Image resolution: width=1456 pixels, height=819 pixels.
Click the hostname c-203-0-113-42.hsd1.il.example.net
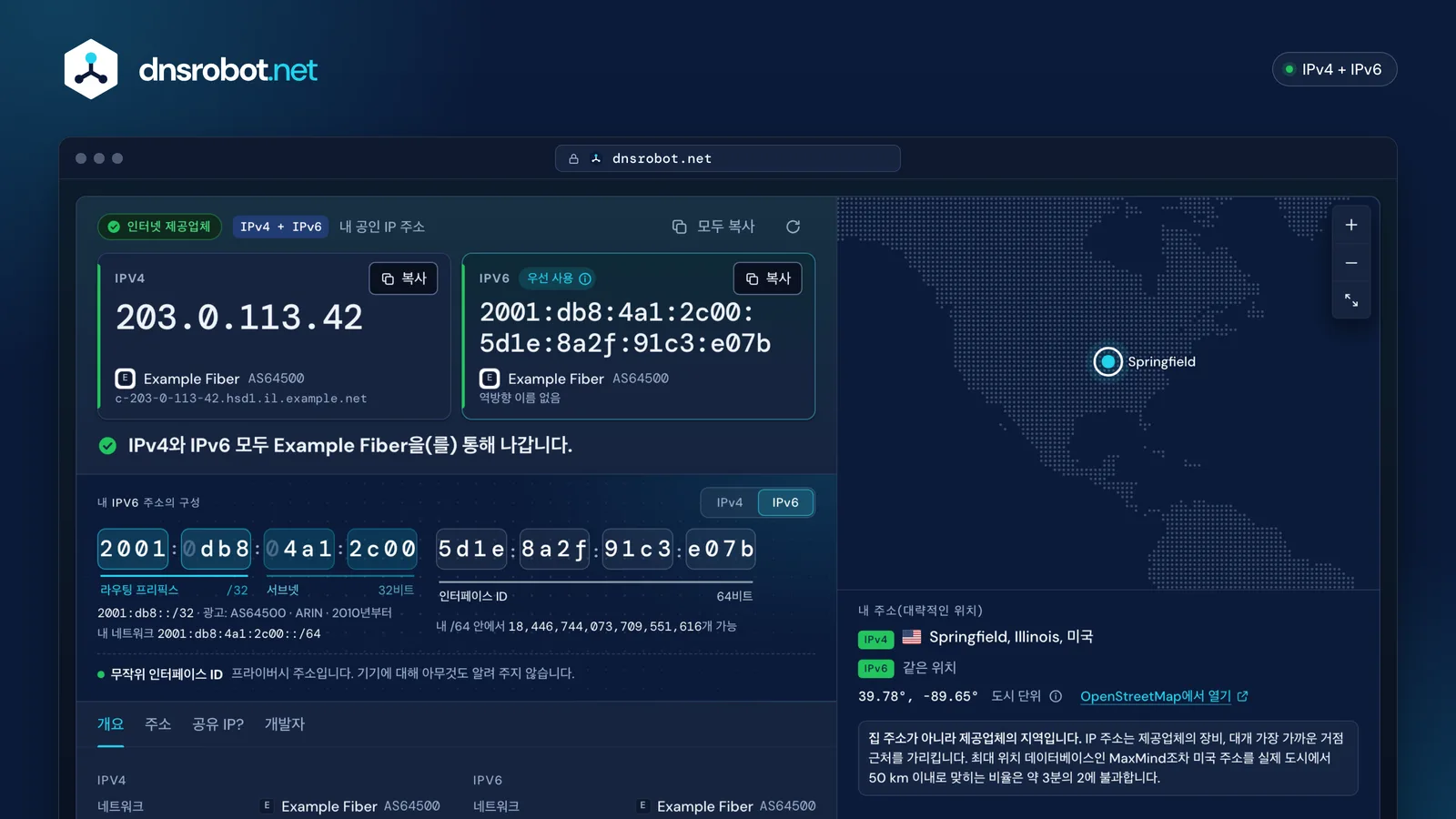click(x=241, y=399)
